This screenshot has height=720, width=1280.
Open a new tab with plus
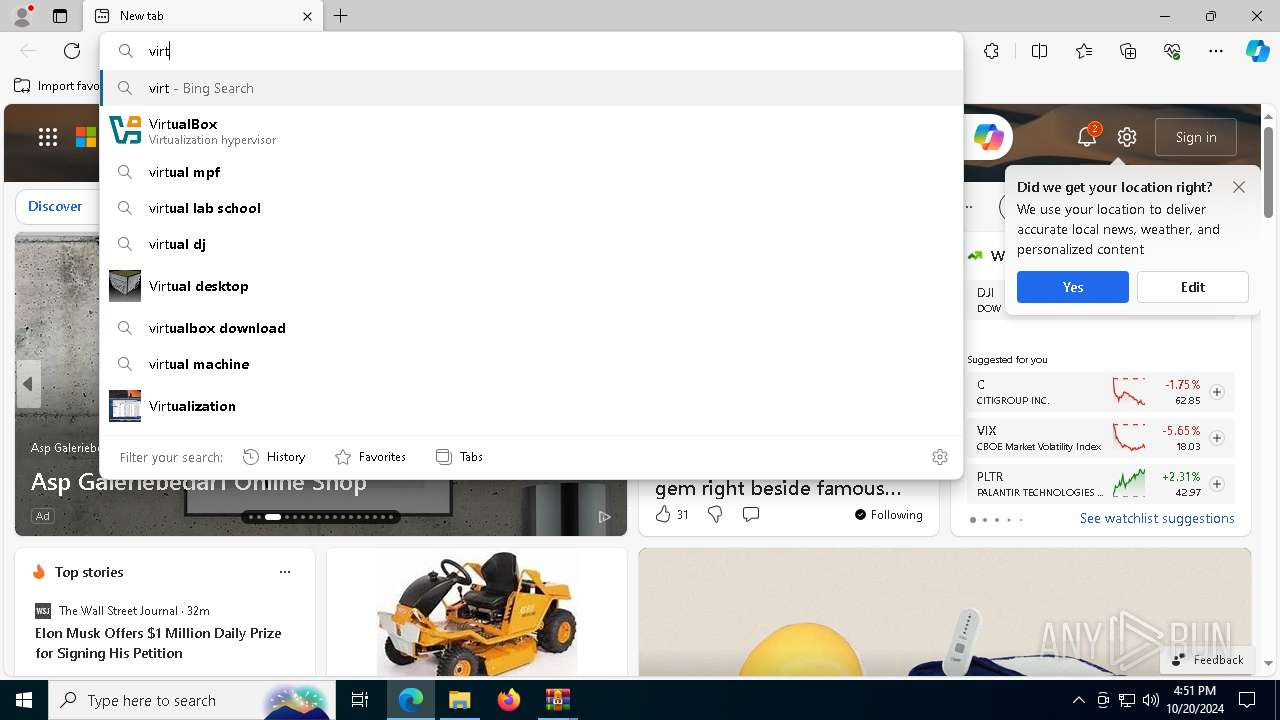pyautogui.click(x=341, y=16)
